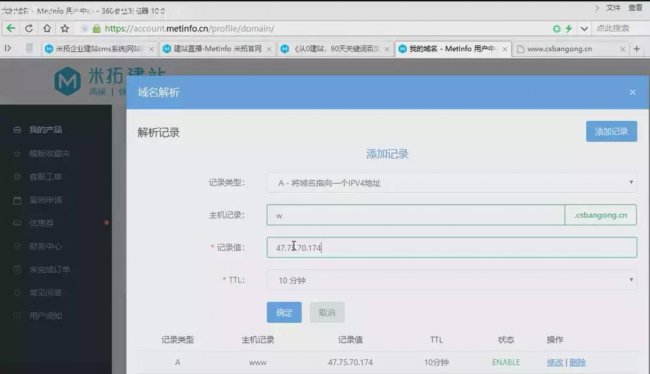This screenshot has height=374, width=650.
Task: Open 用户须知 in the sidebar
Action: [46, 316]
